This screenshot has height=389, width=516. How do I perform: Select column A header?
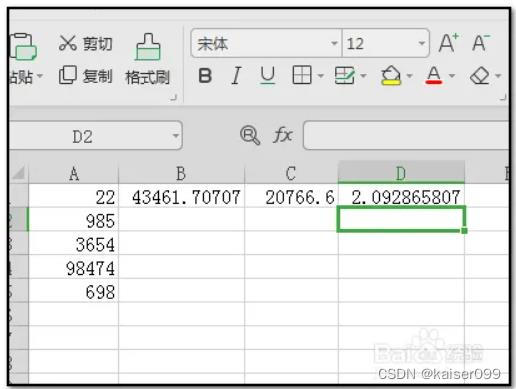point(74,173)
